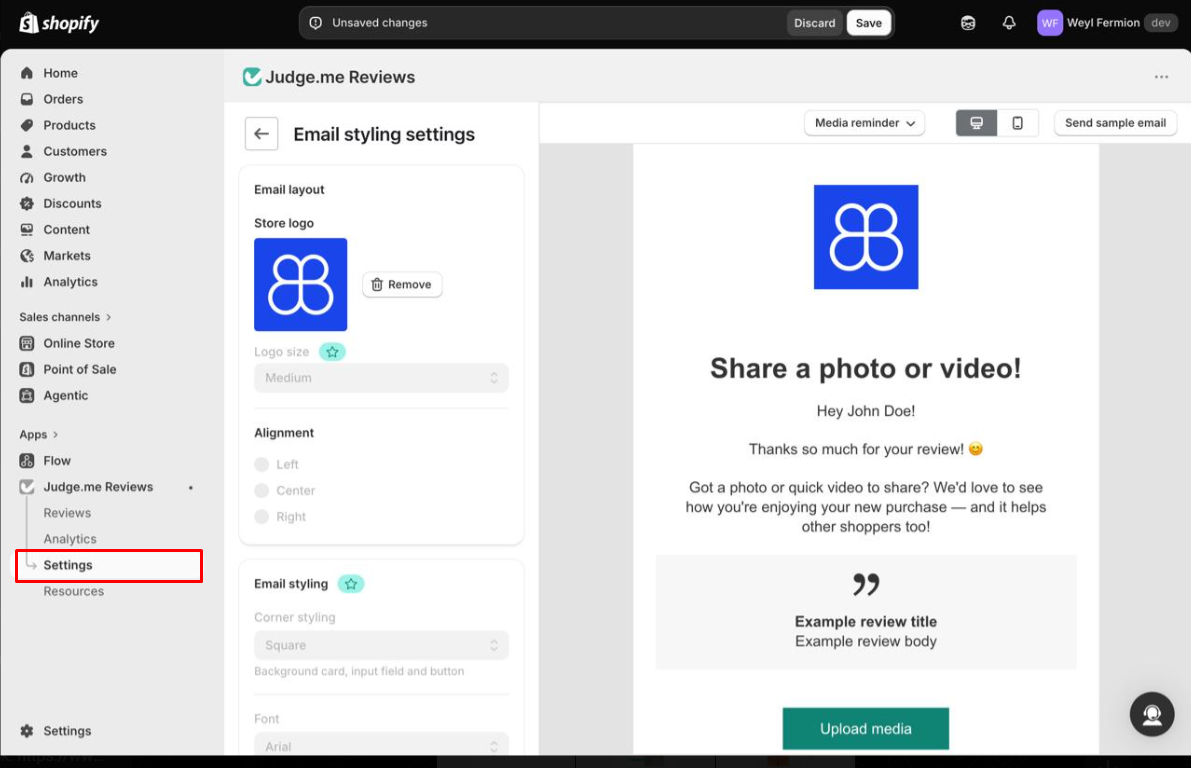Click the Customers person icon

click(x=27, y=151)
